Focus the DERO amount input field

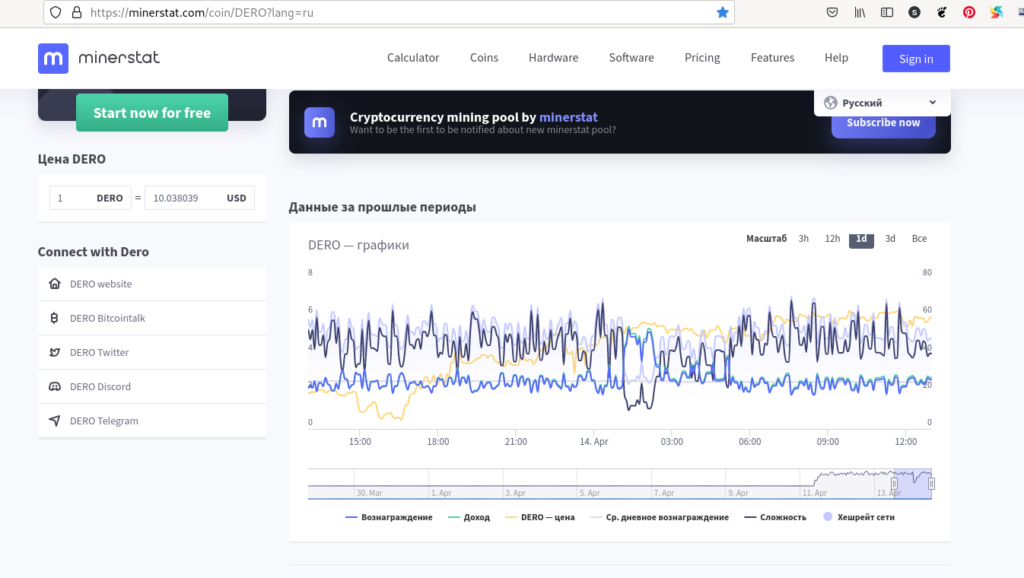90,198
